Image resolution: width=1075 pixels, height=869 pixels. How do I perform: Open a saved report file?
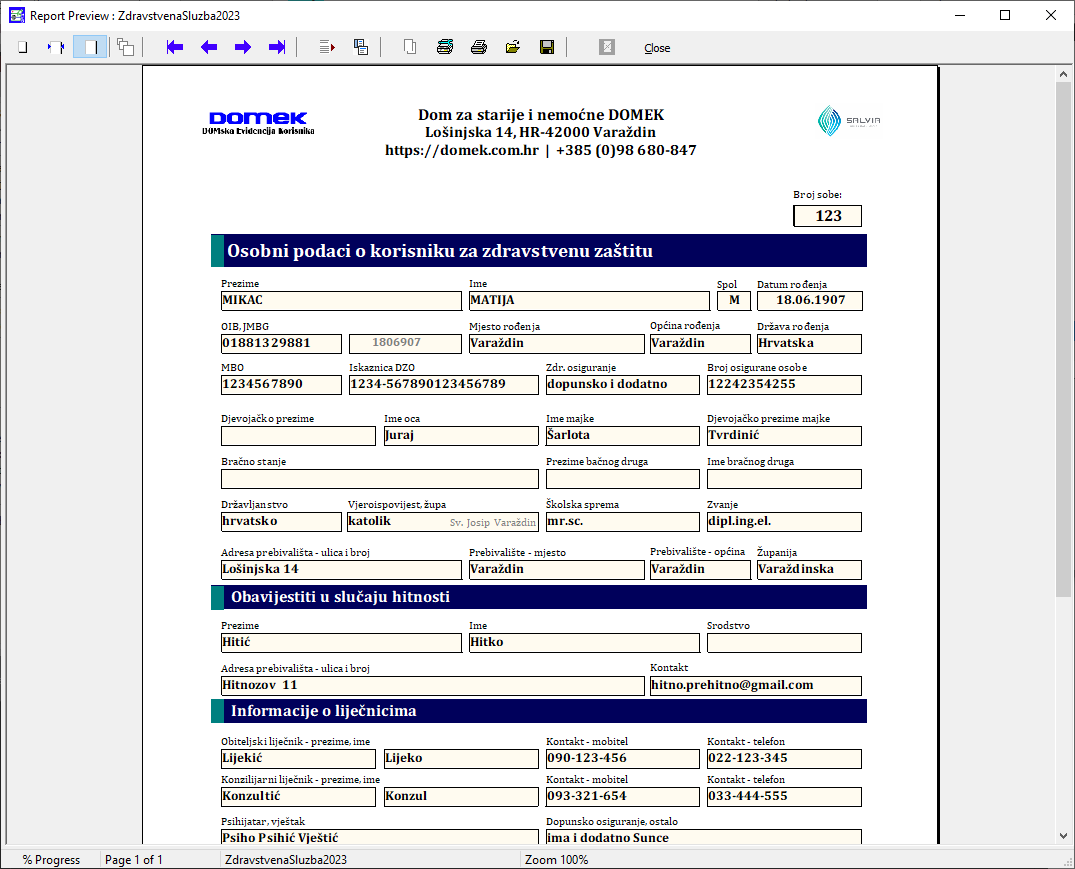pos(513,47)
